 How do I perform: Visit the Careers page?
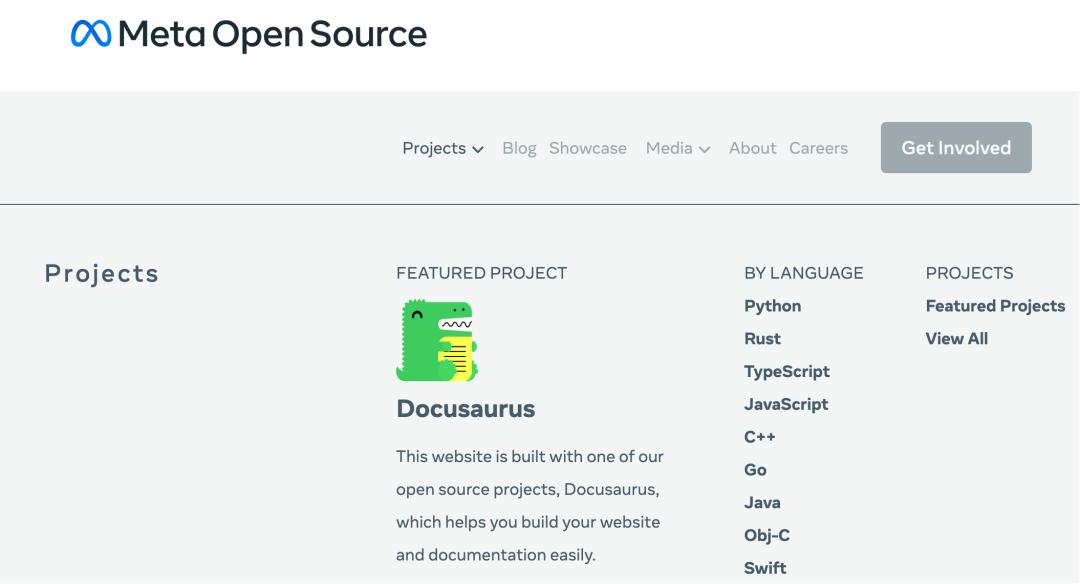(818, 148)
